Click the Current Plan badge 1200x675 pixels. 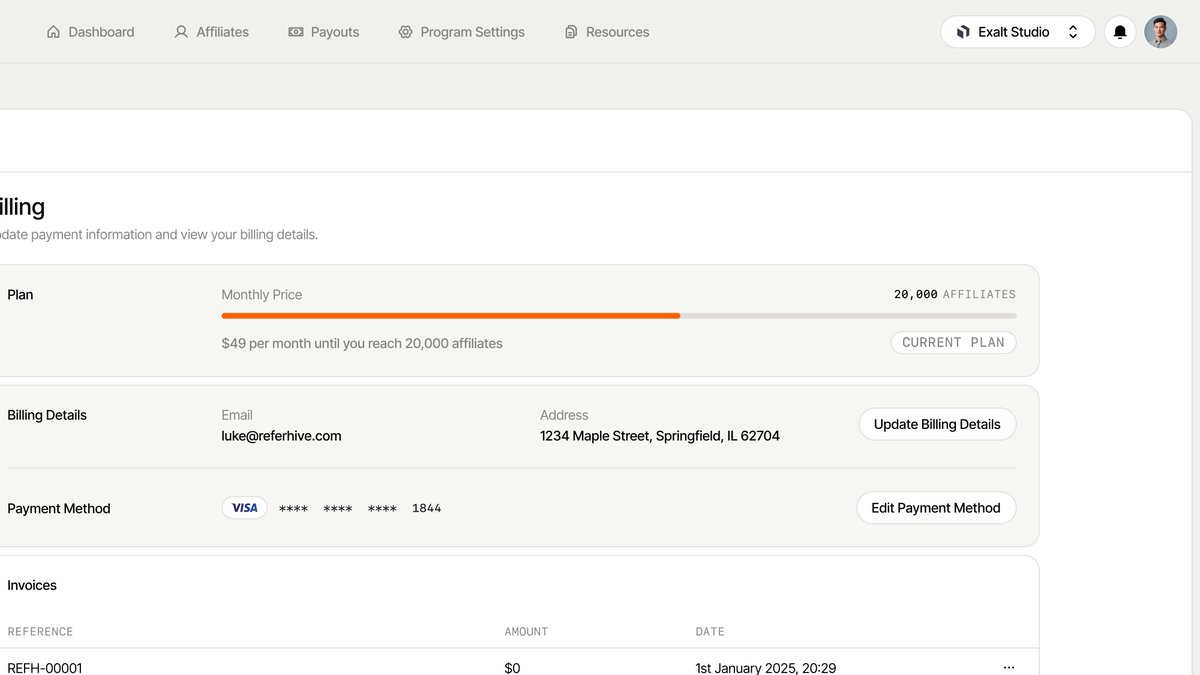tap(953, 342)
